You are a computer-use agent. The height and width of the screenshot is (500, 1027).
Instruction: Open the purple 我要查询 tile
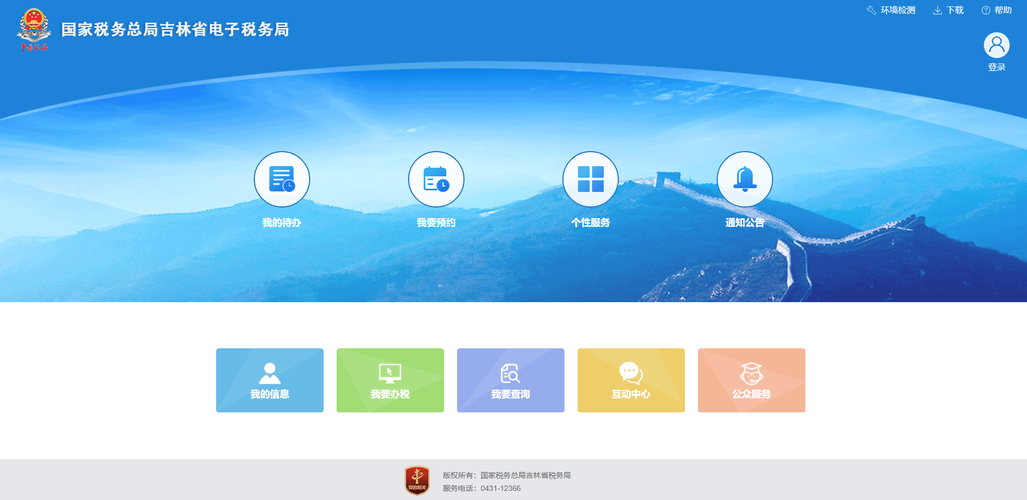coord(510,380)
